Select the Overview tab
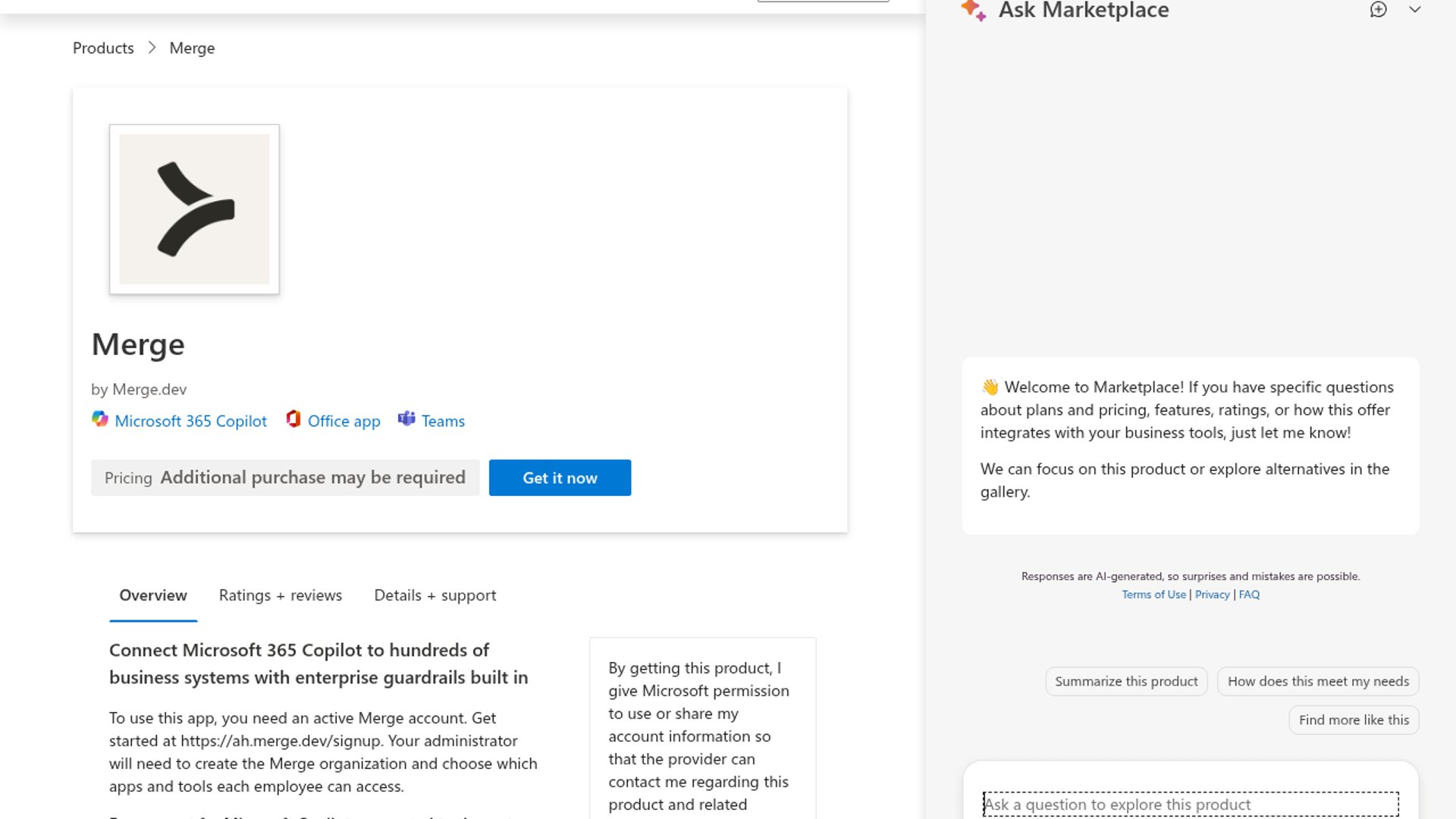 pyautogui.click(x=153, y=595)
